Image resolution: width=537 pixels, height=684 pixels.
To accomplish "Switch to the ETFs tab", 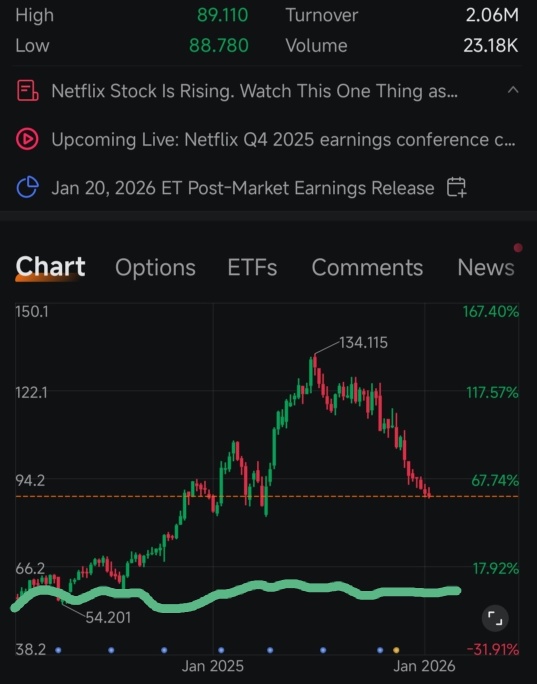I will pos(252,267).
